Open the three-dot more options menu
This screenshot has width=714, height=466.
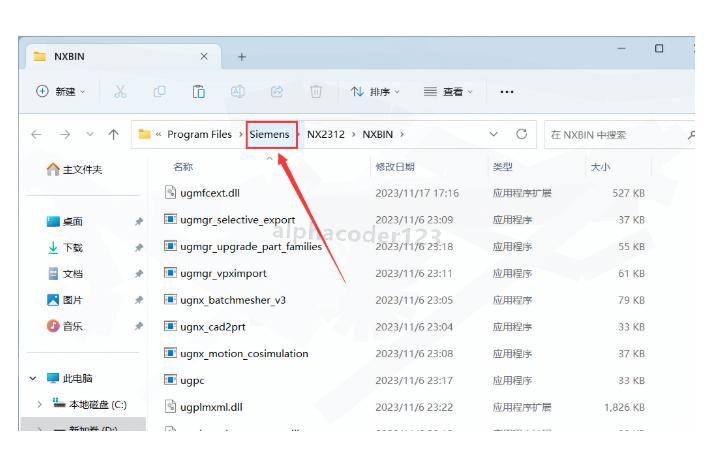(x=507, y=92)
